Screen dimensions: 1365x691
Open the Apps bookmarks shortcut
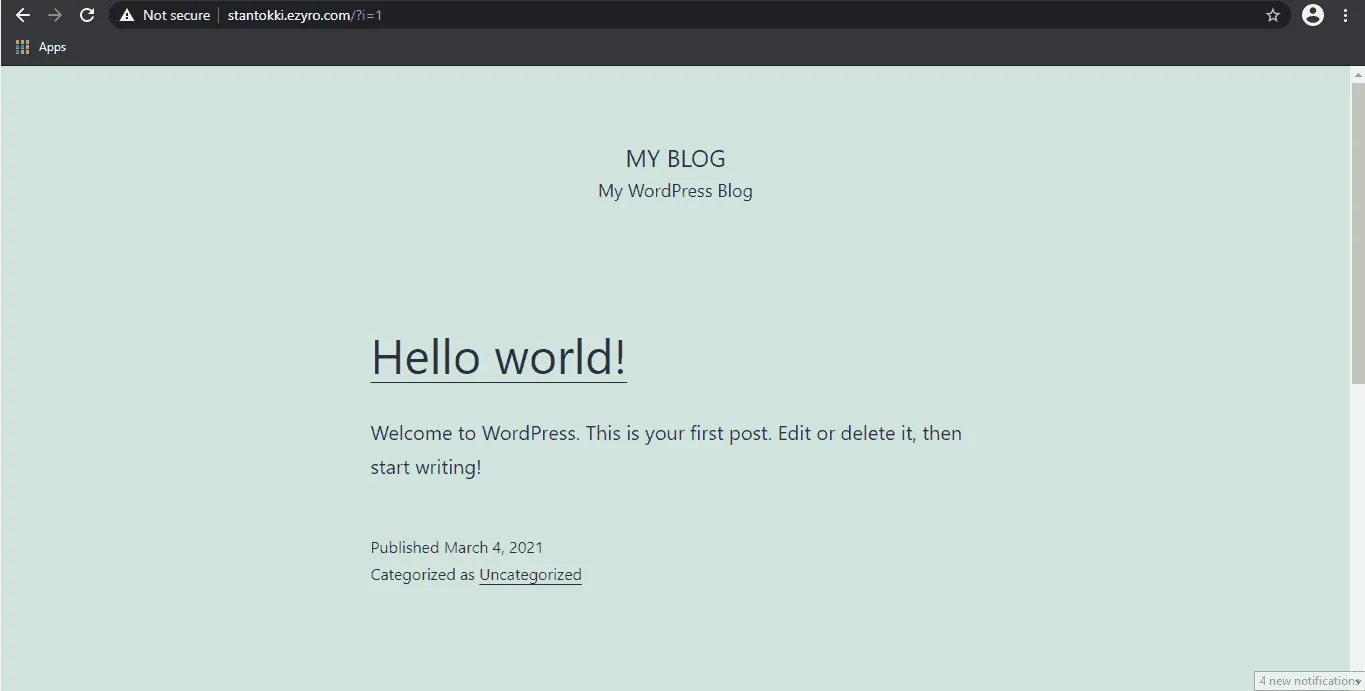[x=41, y=47]
